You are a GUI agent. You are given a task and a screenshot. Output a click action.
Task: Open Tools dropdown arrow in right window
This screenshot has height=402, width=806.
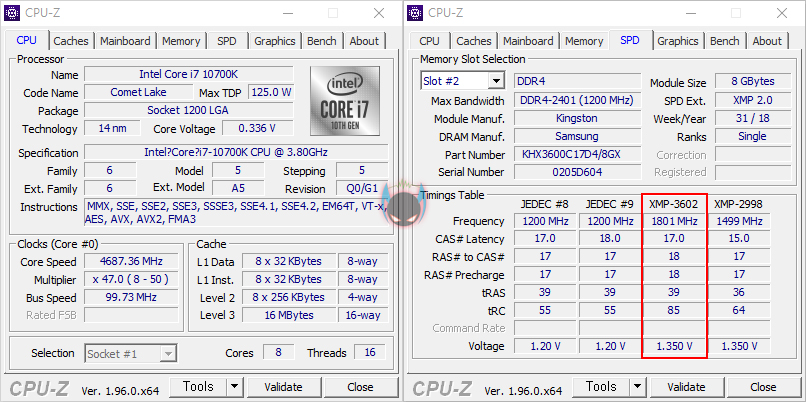tap(637, 387)
